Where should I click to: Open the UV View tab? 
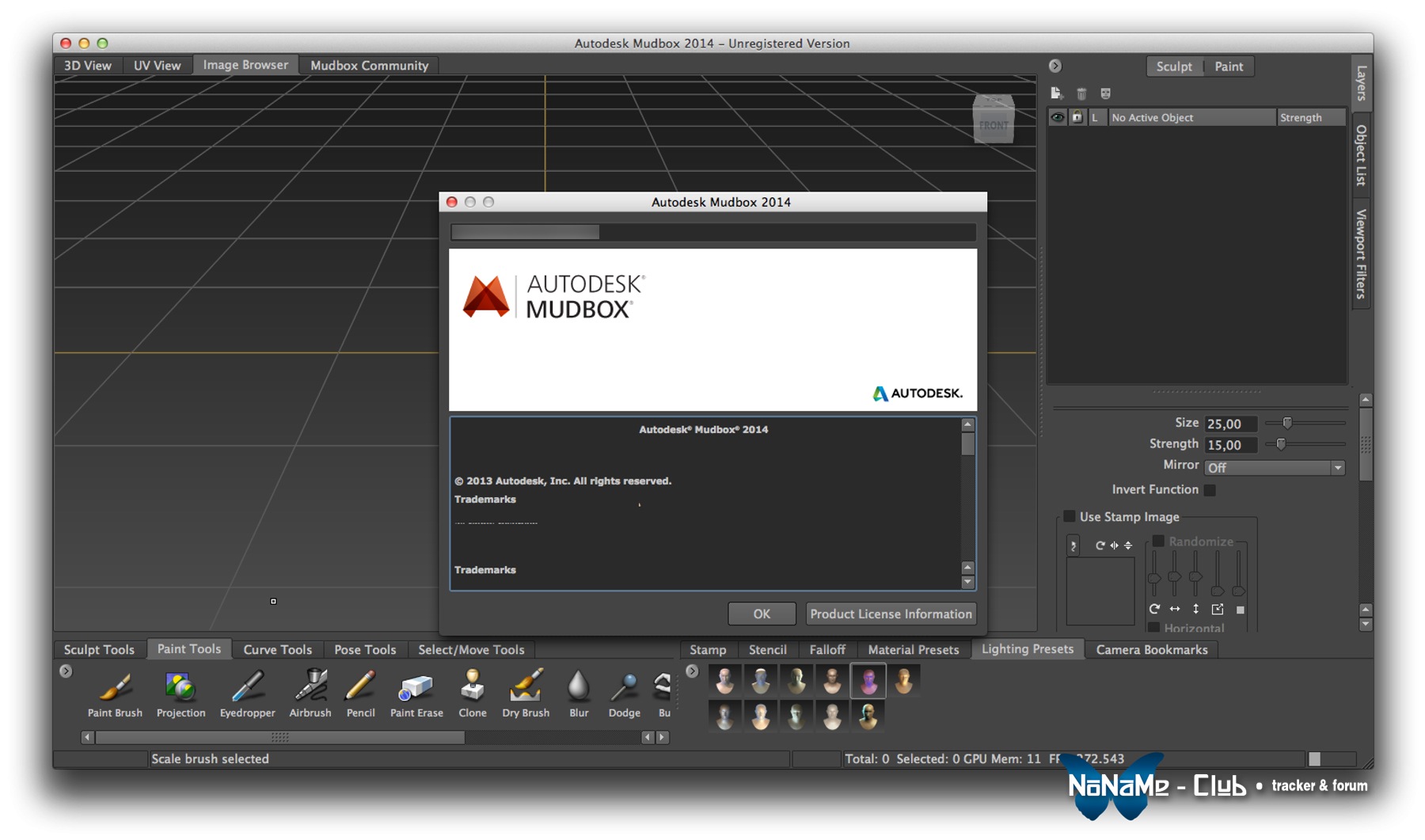tap(157, 65)
